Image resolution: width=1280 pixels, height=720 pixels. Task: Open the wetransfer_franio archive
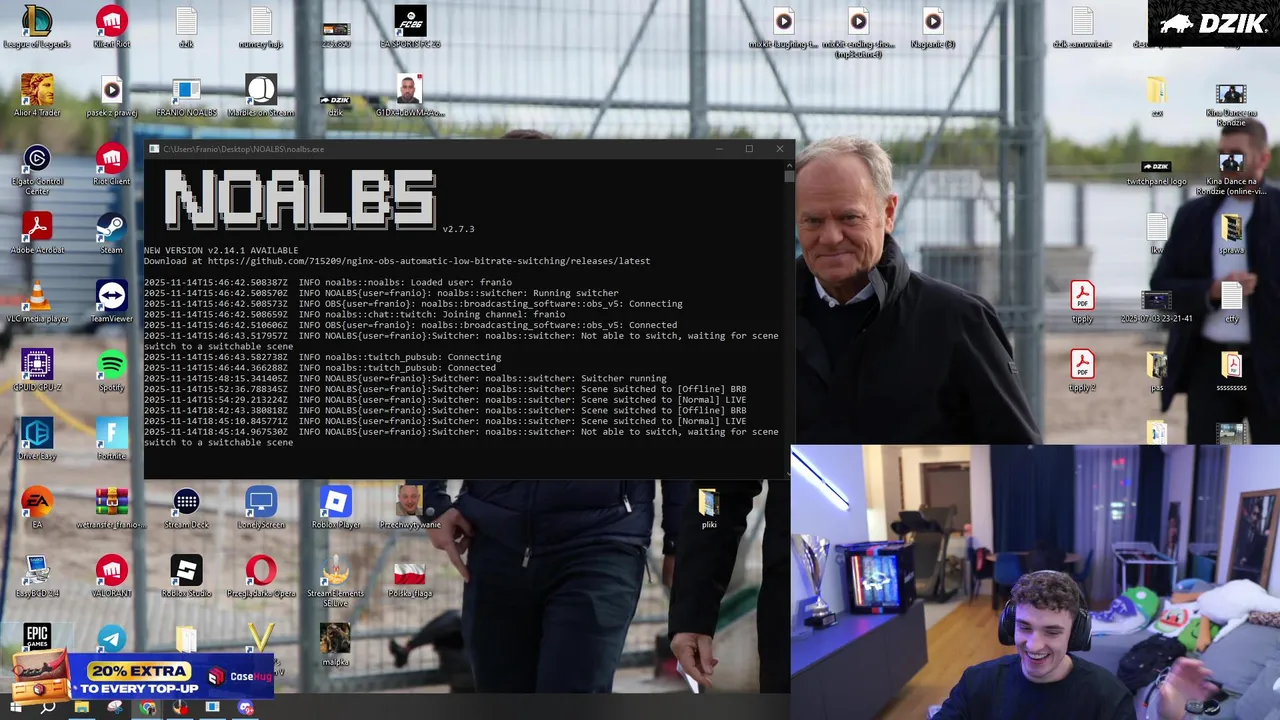[112, 507]
